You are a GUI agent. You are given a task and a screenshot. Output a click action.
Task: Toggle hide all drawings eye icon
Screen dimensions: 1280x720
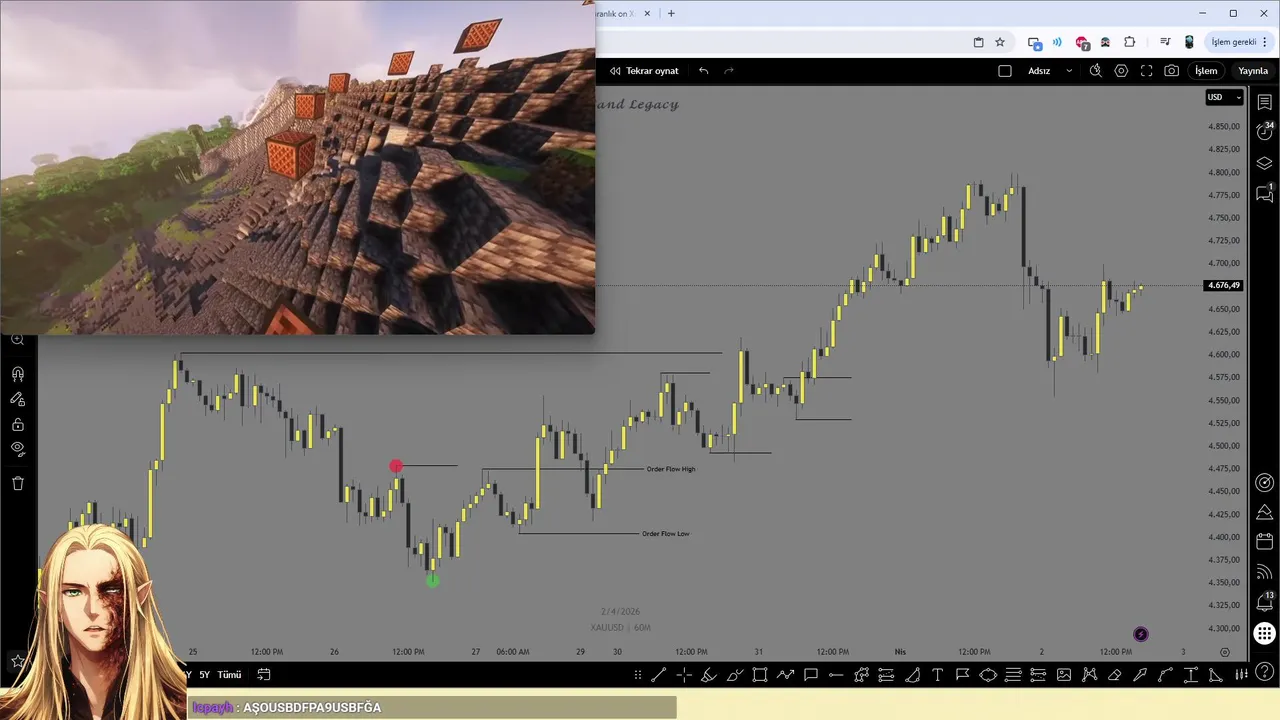pos(17,449)
